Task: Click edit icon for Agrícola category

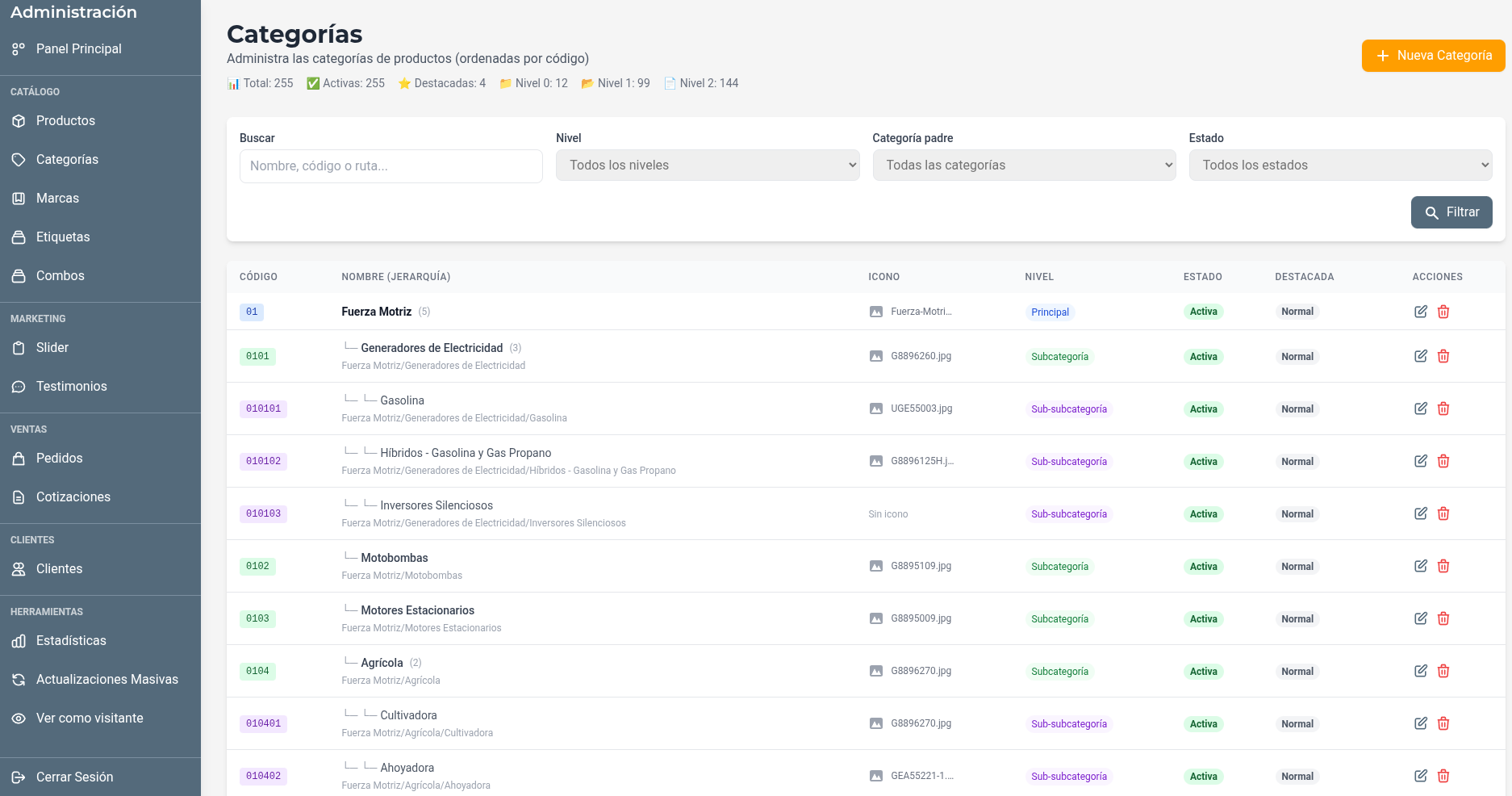Action: [1420, 671]
